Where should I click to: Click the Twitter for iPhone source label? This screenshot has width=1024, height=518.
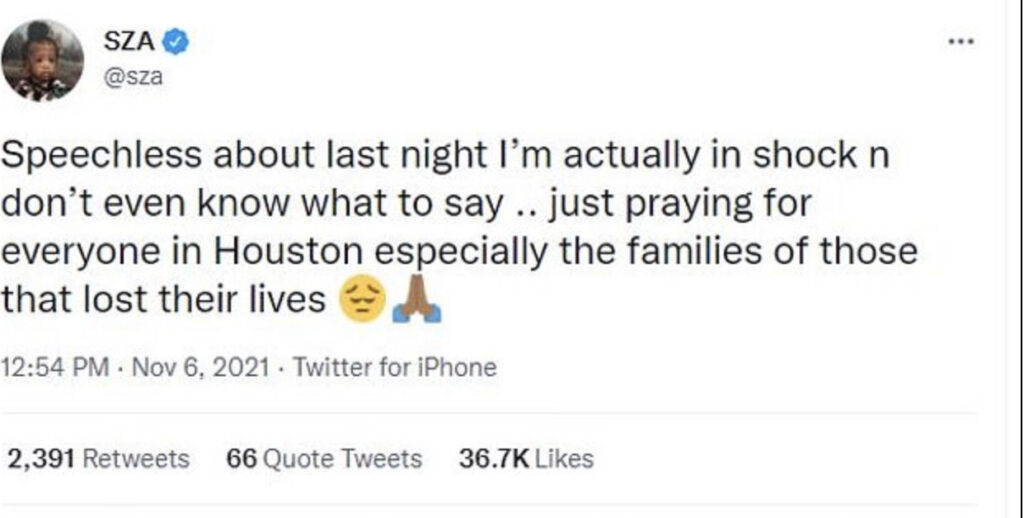click(394, 367)
